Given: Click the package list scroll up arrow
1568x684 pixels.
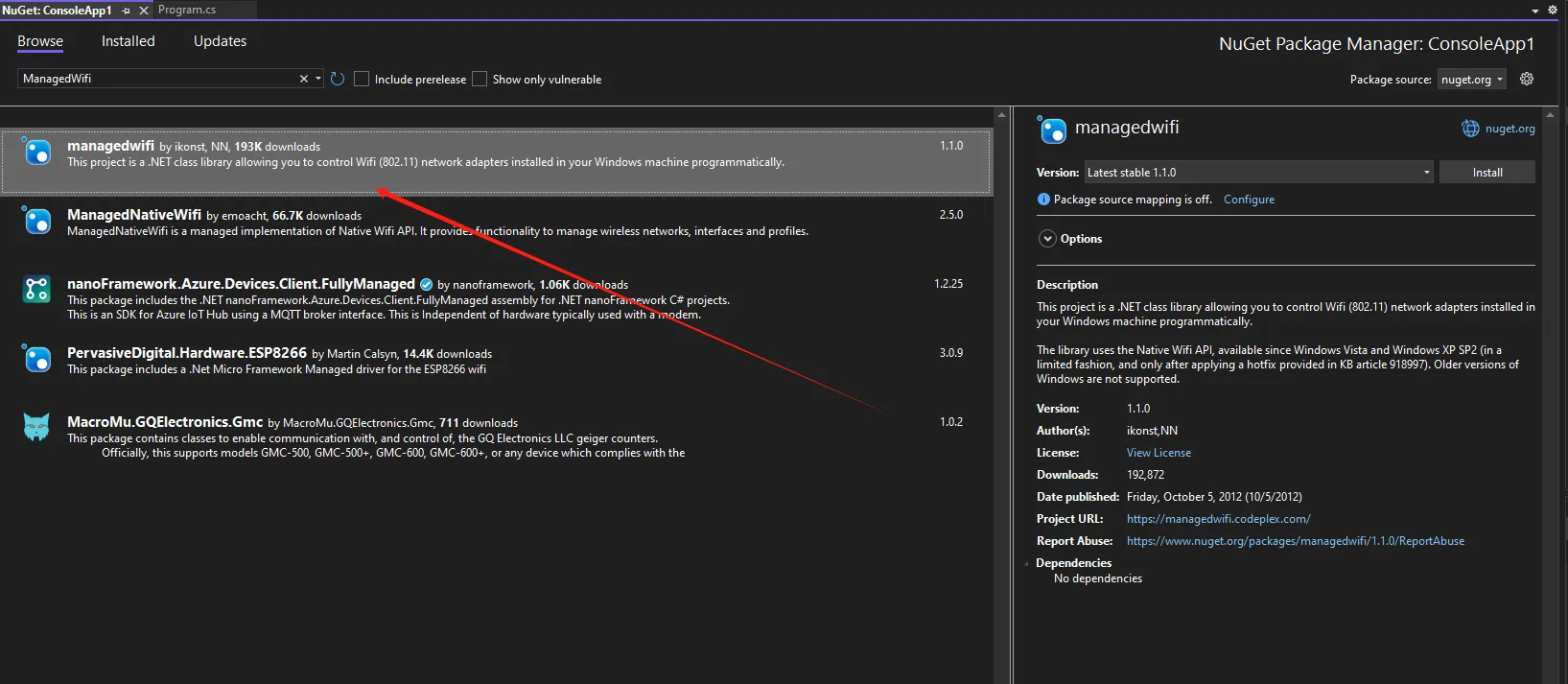Looking at the screenshot, I should point(1001,115).
